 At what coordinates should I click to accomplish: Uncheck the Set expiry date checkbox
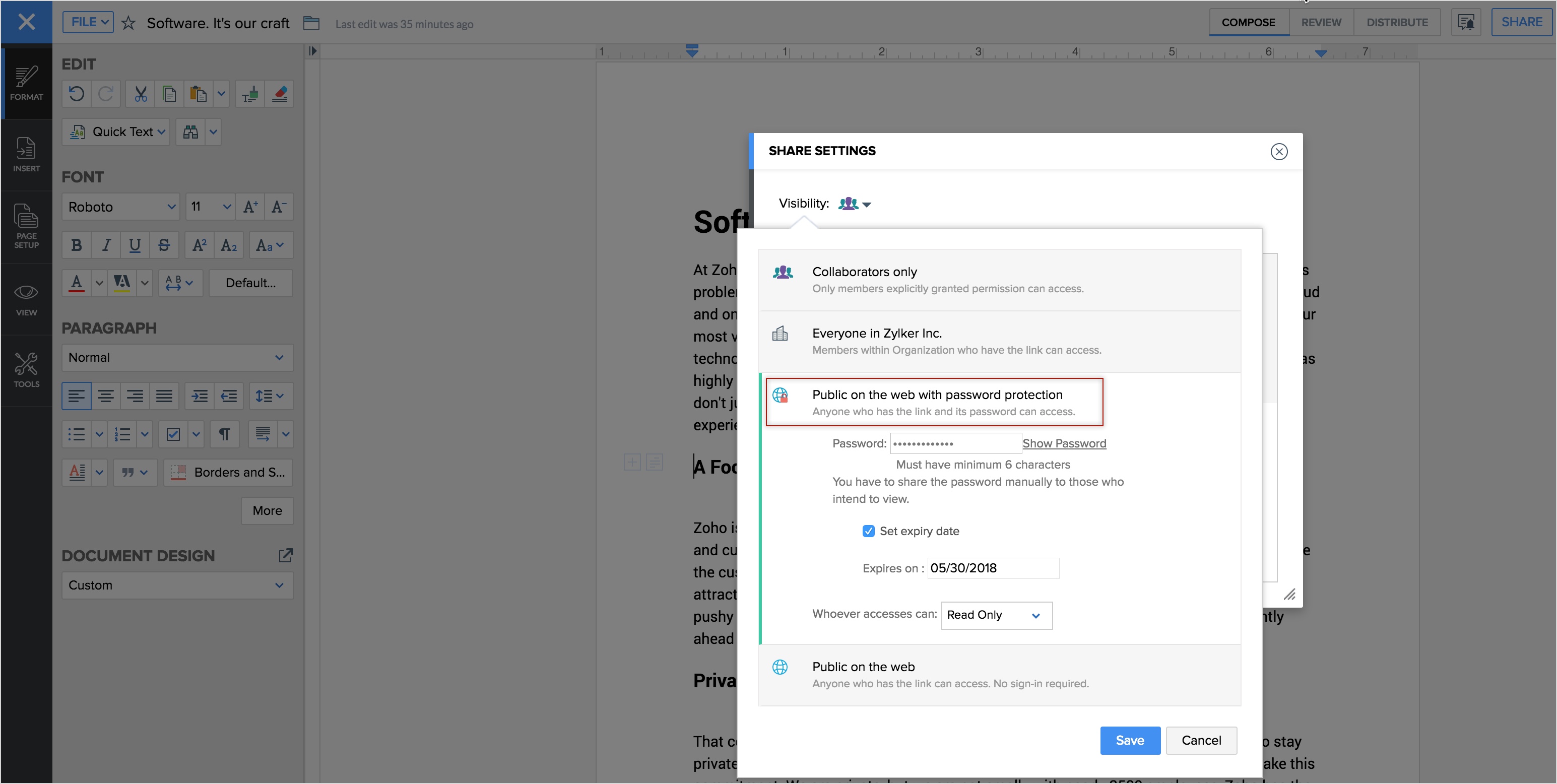pos(868,532)
